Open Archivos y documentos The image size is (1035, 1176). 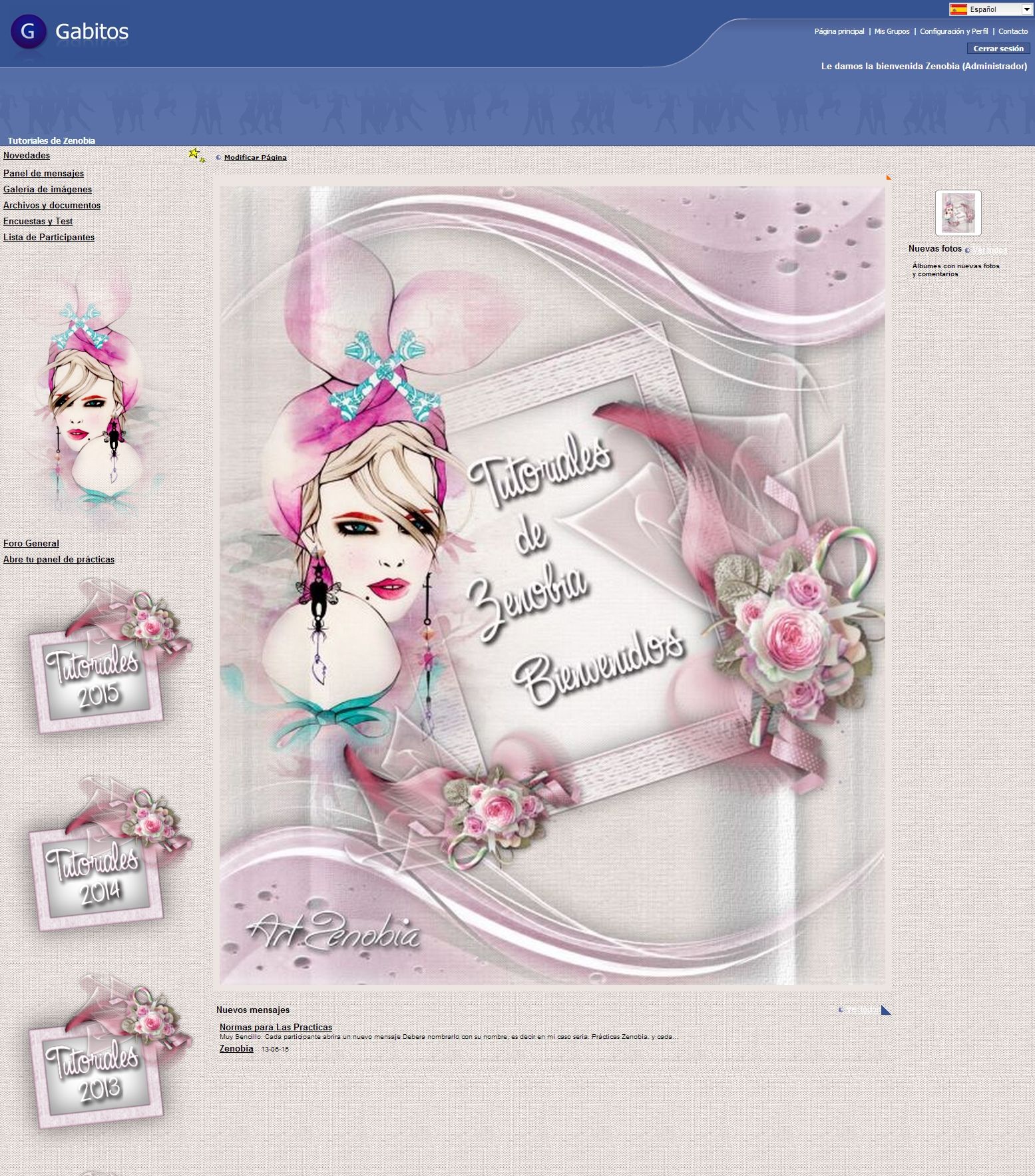[x=52, y=205]
